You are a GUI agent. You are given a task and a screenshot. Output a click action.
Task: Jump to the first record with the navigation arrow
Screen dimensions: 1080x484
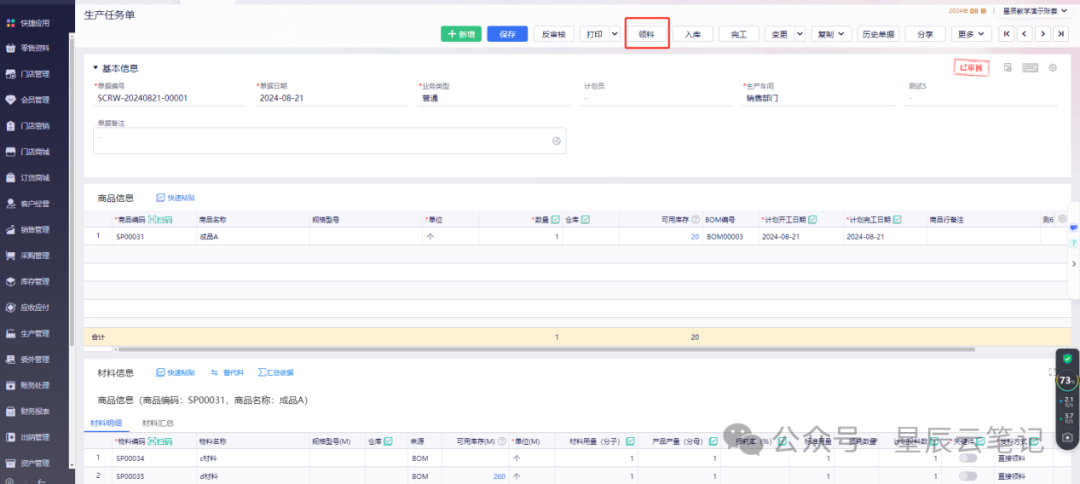(1006, 34)
